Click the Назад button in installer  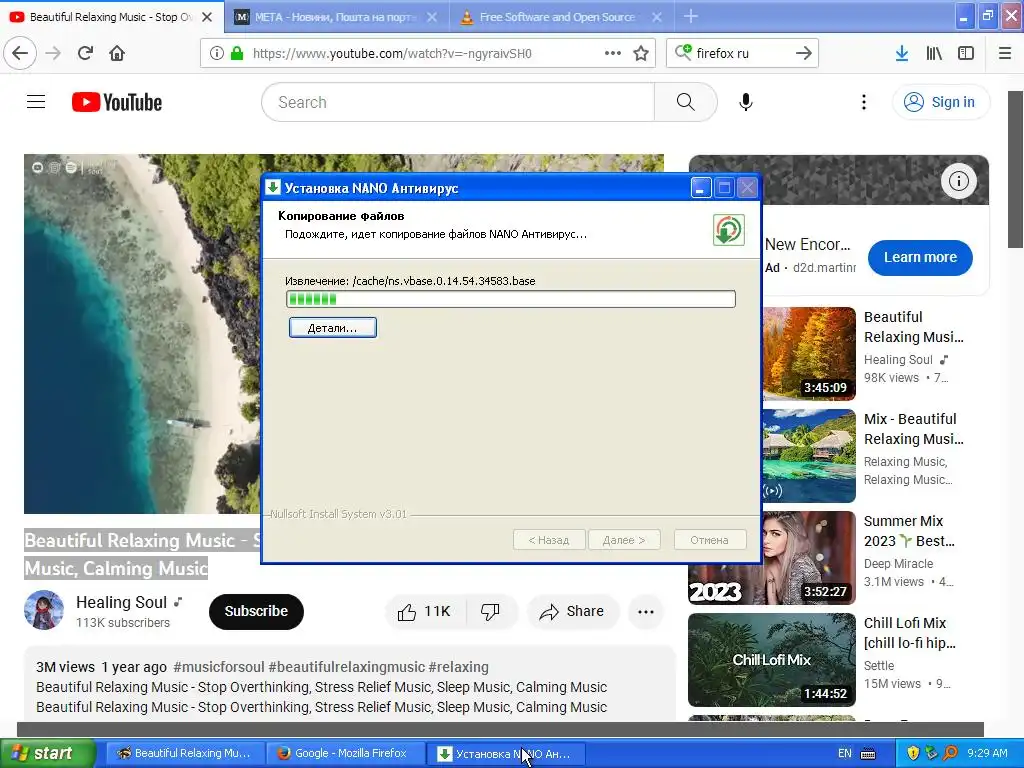[x=549, y=540]
